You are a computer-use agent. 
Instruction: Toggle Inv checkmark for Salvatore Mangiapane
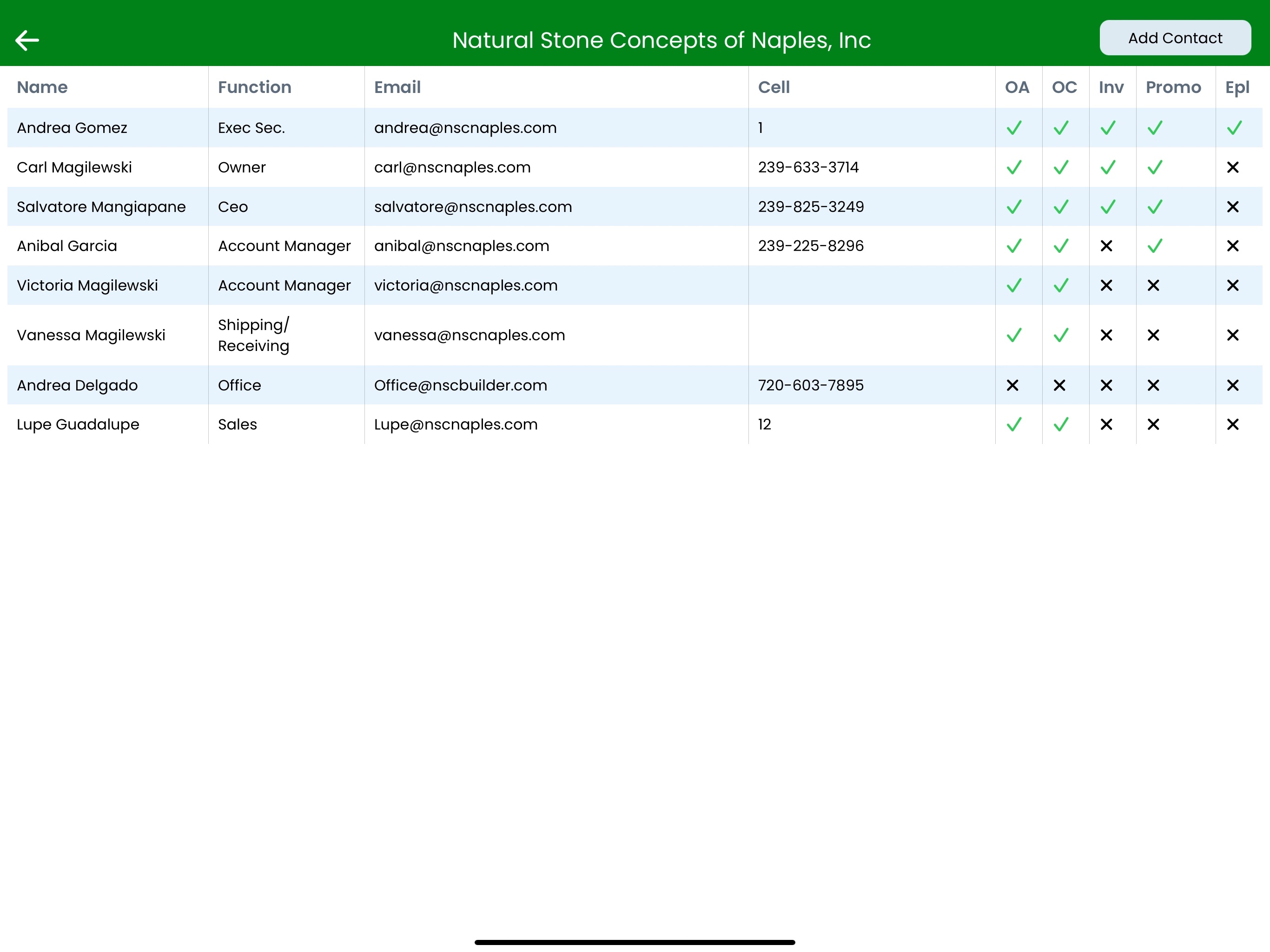point(1108,207)
